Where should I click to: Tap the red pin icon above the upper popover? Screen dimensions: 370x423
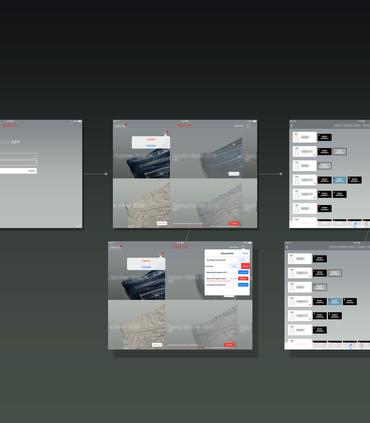pos(167,132)
